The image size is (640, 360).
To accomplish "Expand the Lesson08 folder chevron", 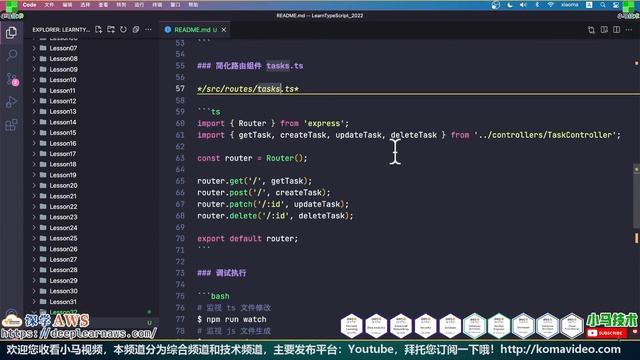I will coord(34,59).
